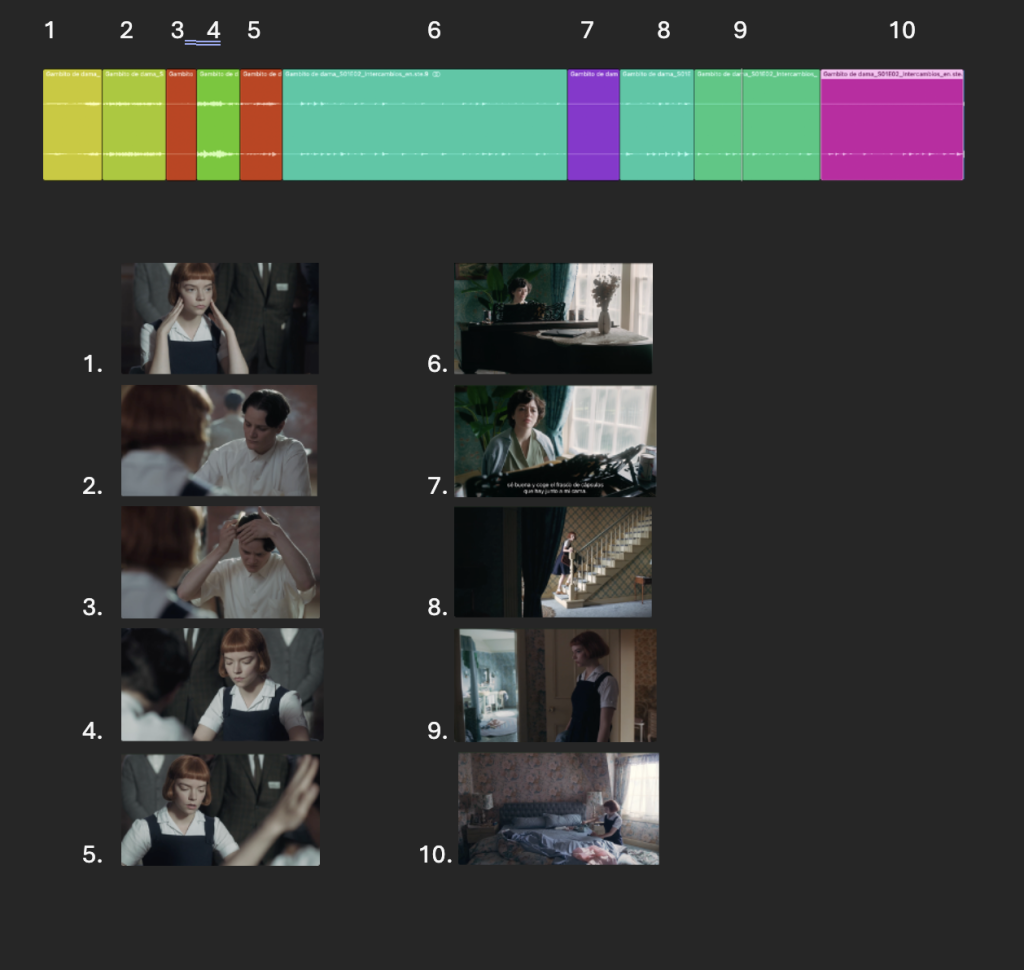Open thumbnail 9 of girl standing by doorway
Screen dimensions: 1024x970
pos(556,685)
